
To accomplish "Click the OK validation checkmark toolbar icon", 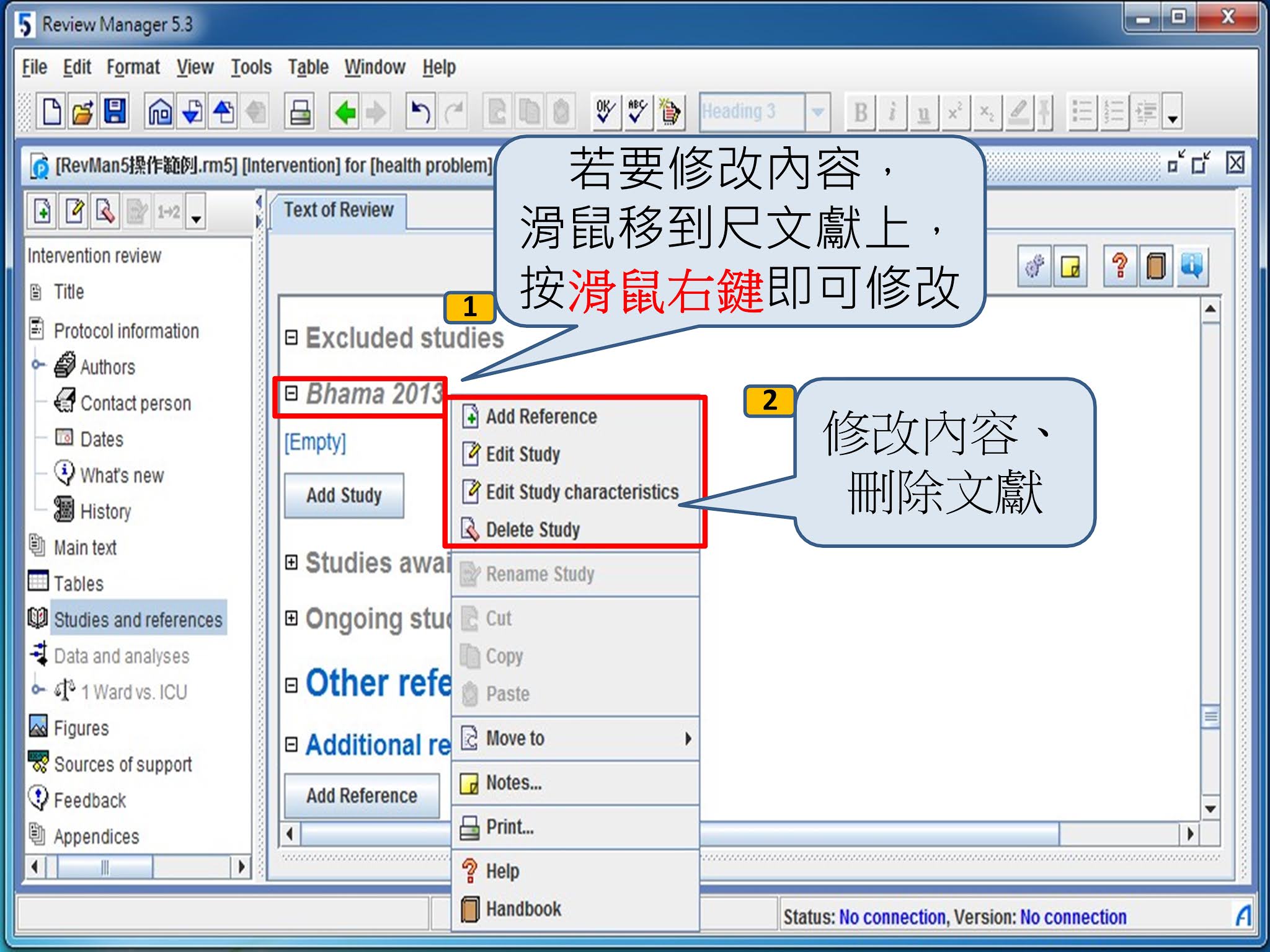I will 606,112.
